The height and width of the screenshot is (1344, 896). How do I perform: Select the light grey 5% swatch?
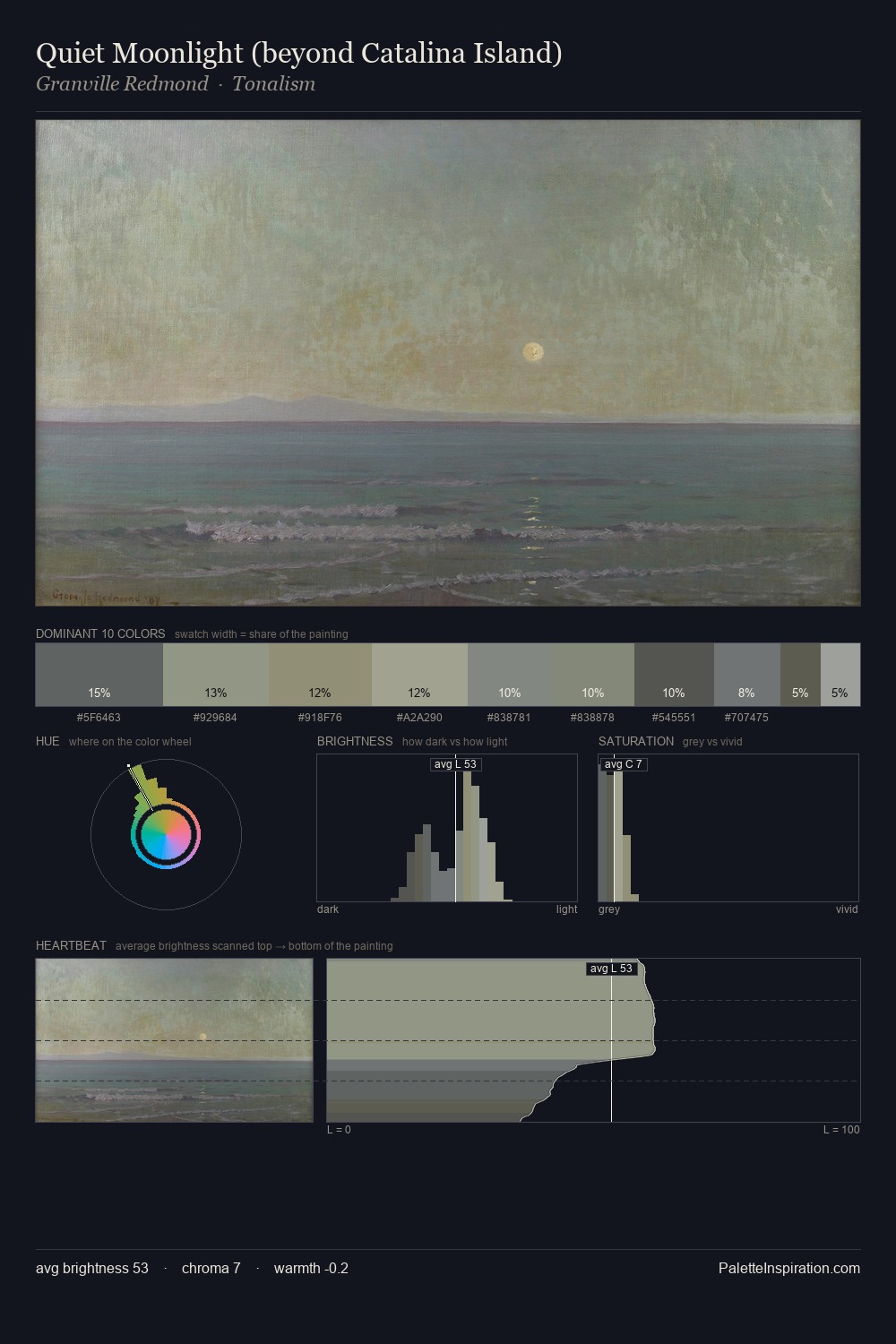[x=840, y=675]
